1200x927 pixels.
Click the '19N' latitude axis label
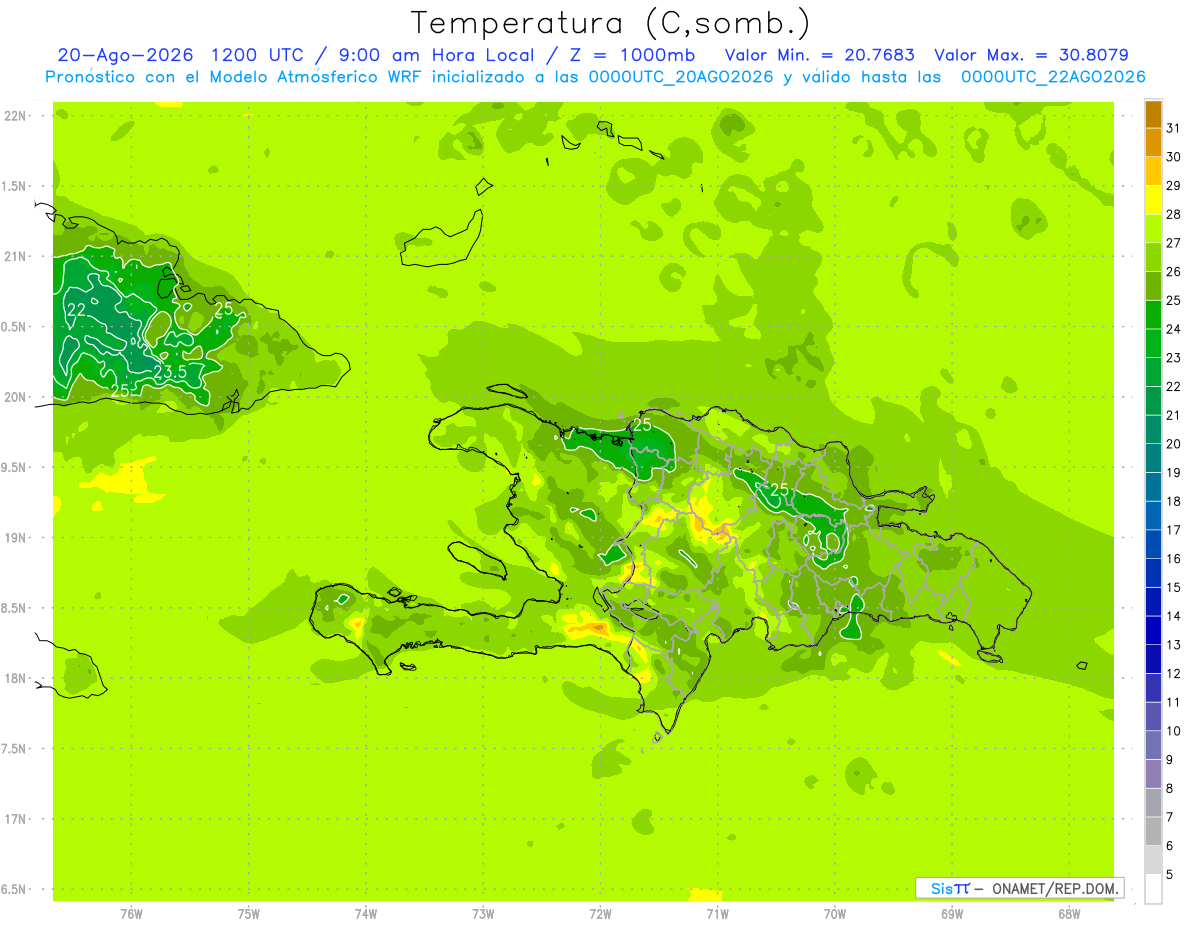(x=16, y=538)
